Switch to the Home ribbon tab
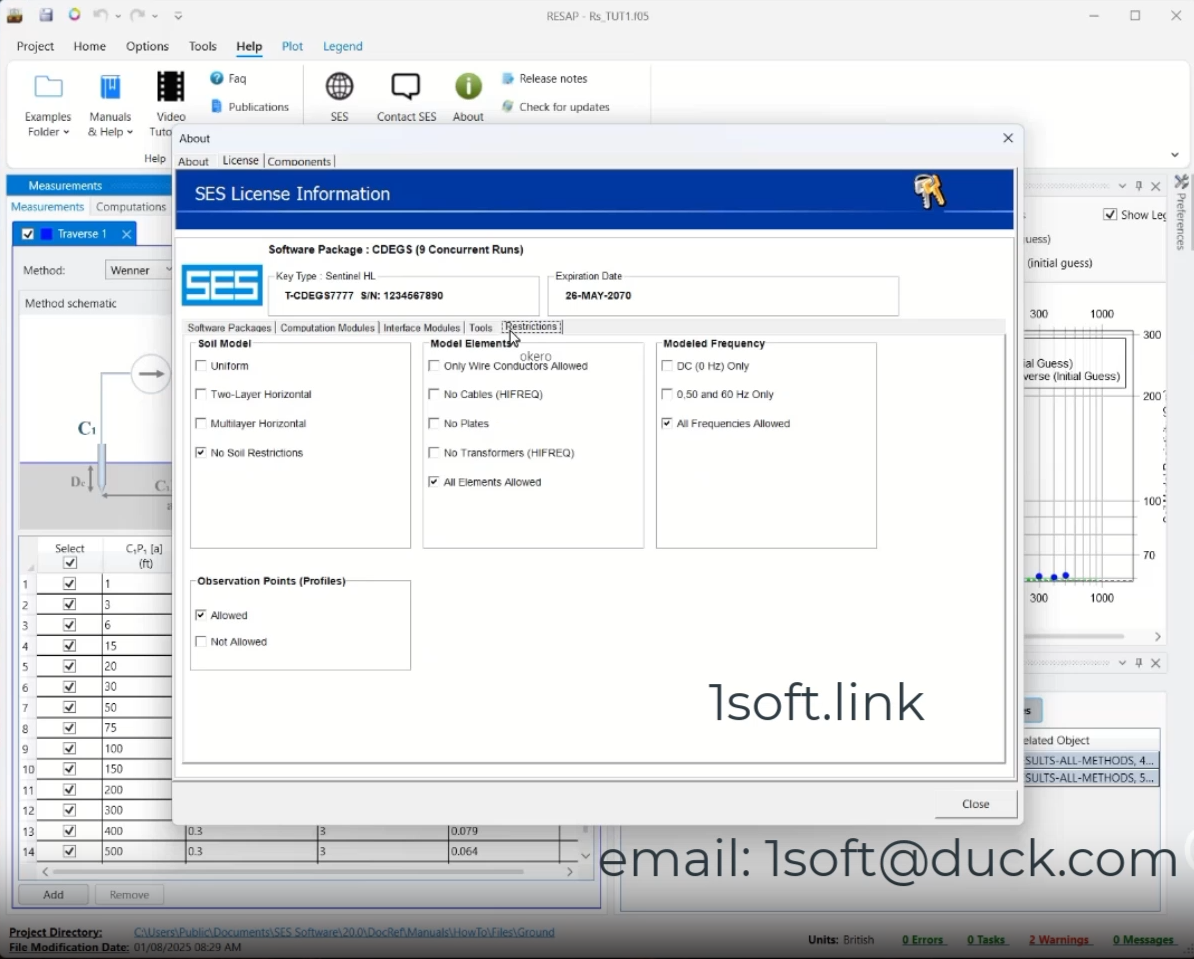The height and width of the screenshot is (959, 1194). (89, 46)
